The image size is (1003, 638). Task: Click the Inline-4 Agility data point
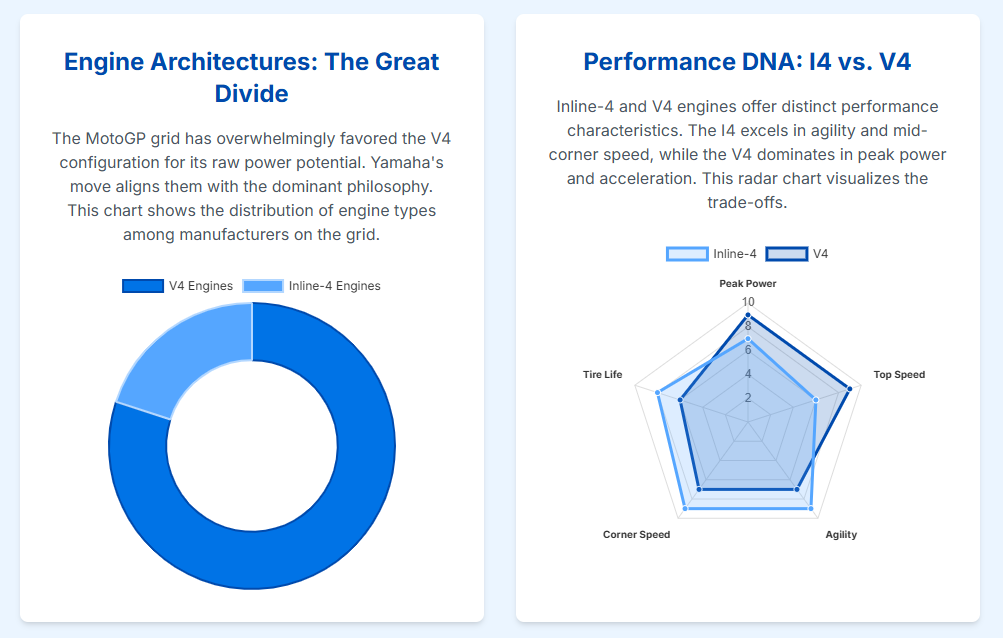coord(811,509)
